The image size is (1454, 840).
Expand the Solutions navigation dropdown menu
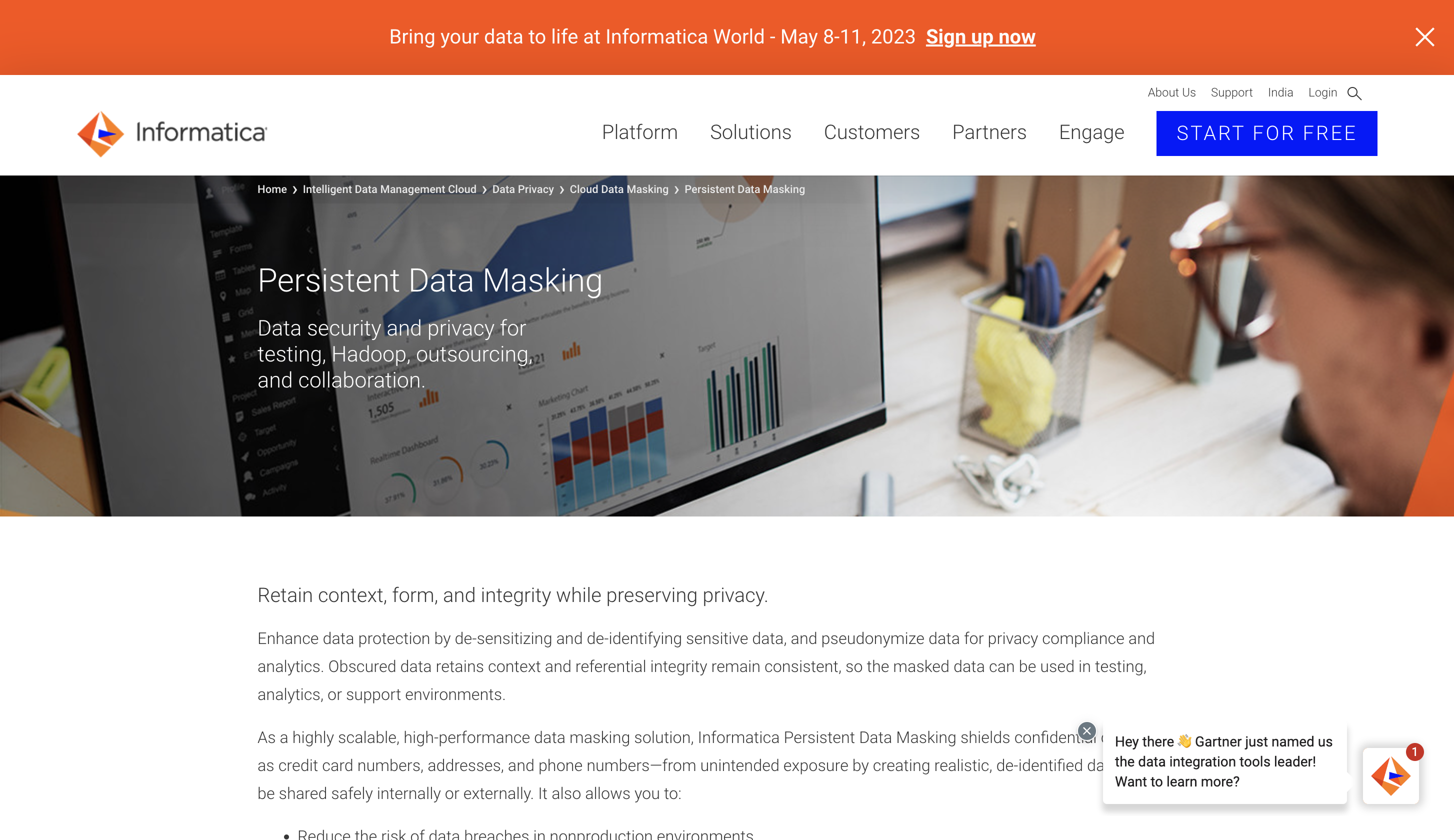pyautogui.click(x=751, y=132)
